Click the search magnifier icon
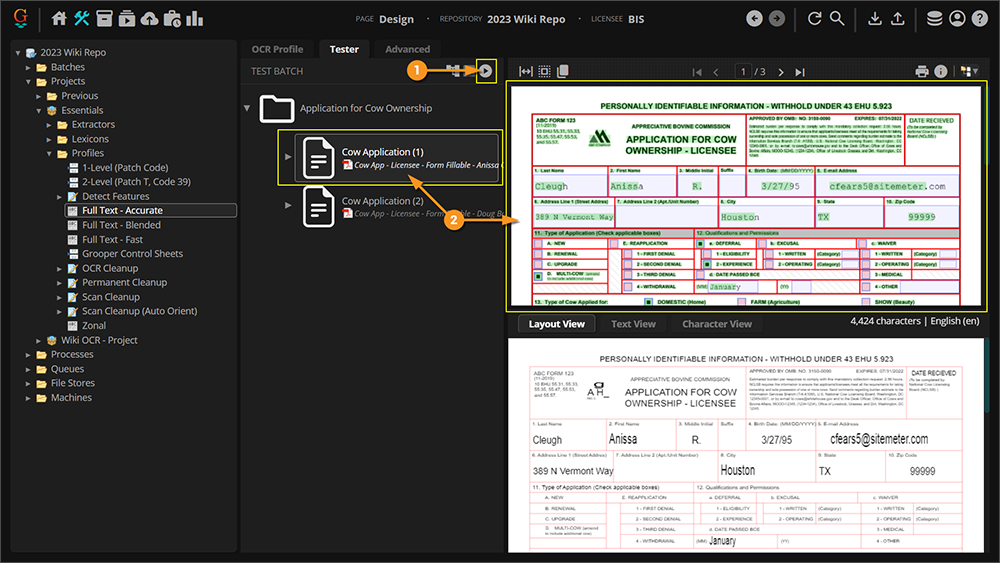1000x563 pixels. (837, 19)
